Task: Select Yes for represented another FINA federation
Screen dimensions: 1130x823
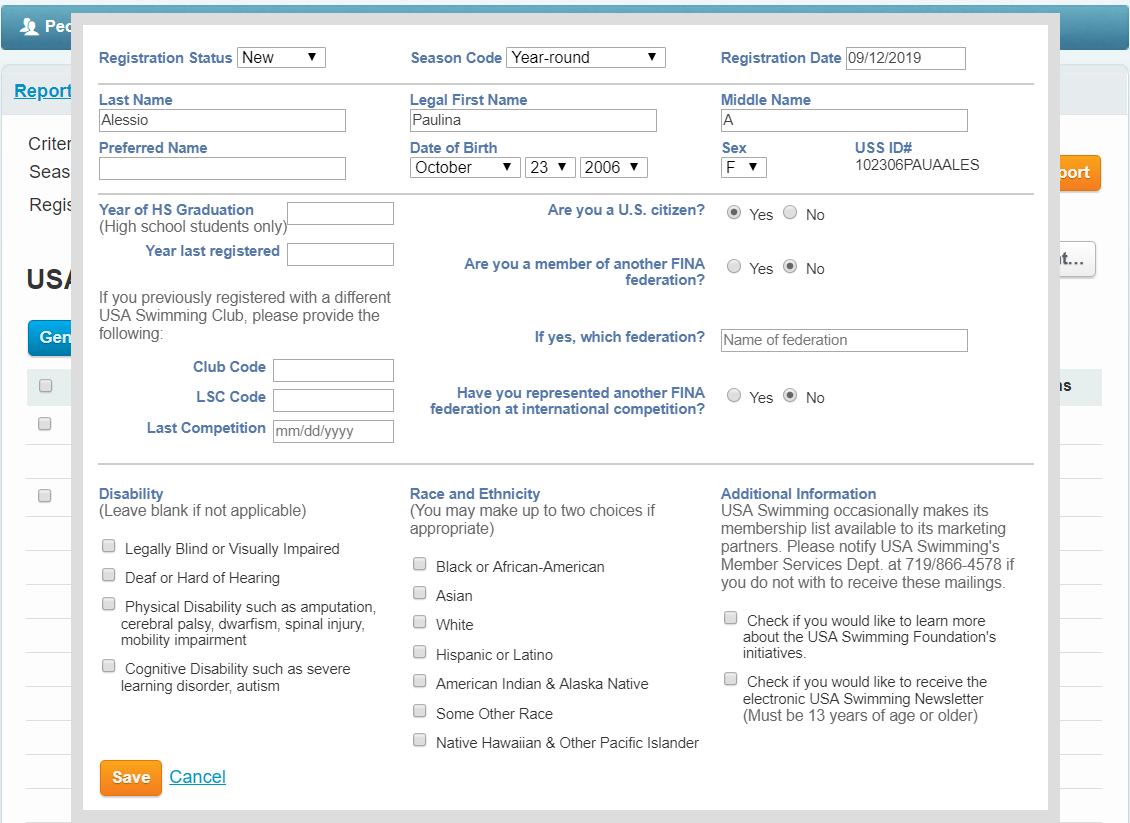Action: click(x=734, y=396)
